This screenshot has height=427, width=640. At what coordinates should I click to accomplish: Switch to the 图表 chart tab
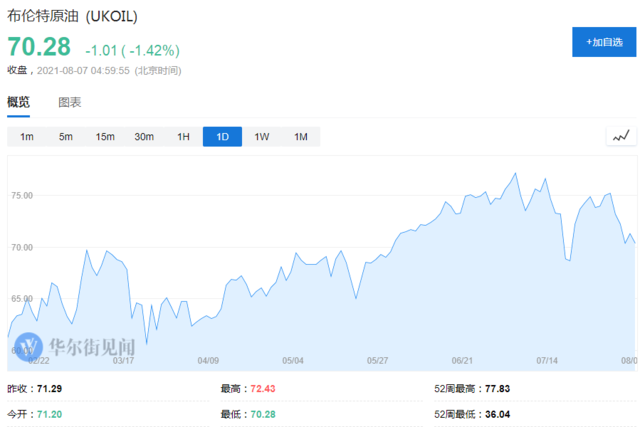point(70,102)
